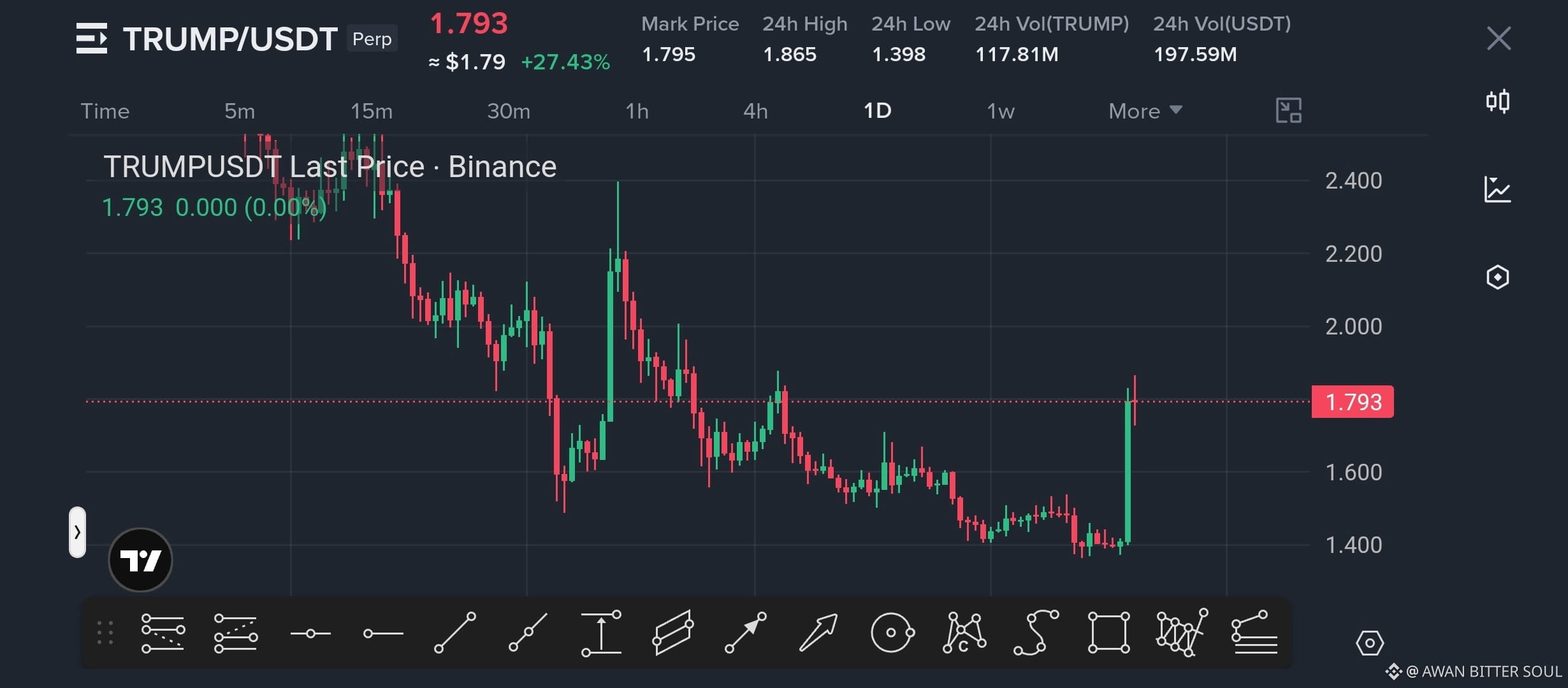Select the curve drawing tool
1568x688 pixels.
pos(1036,633)
